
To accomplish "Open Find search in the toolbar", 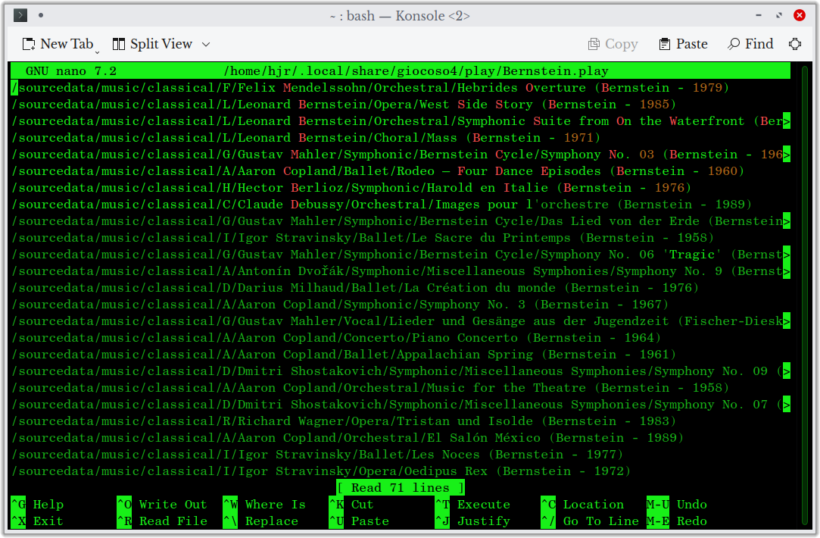I will tap(750, 44).
